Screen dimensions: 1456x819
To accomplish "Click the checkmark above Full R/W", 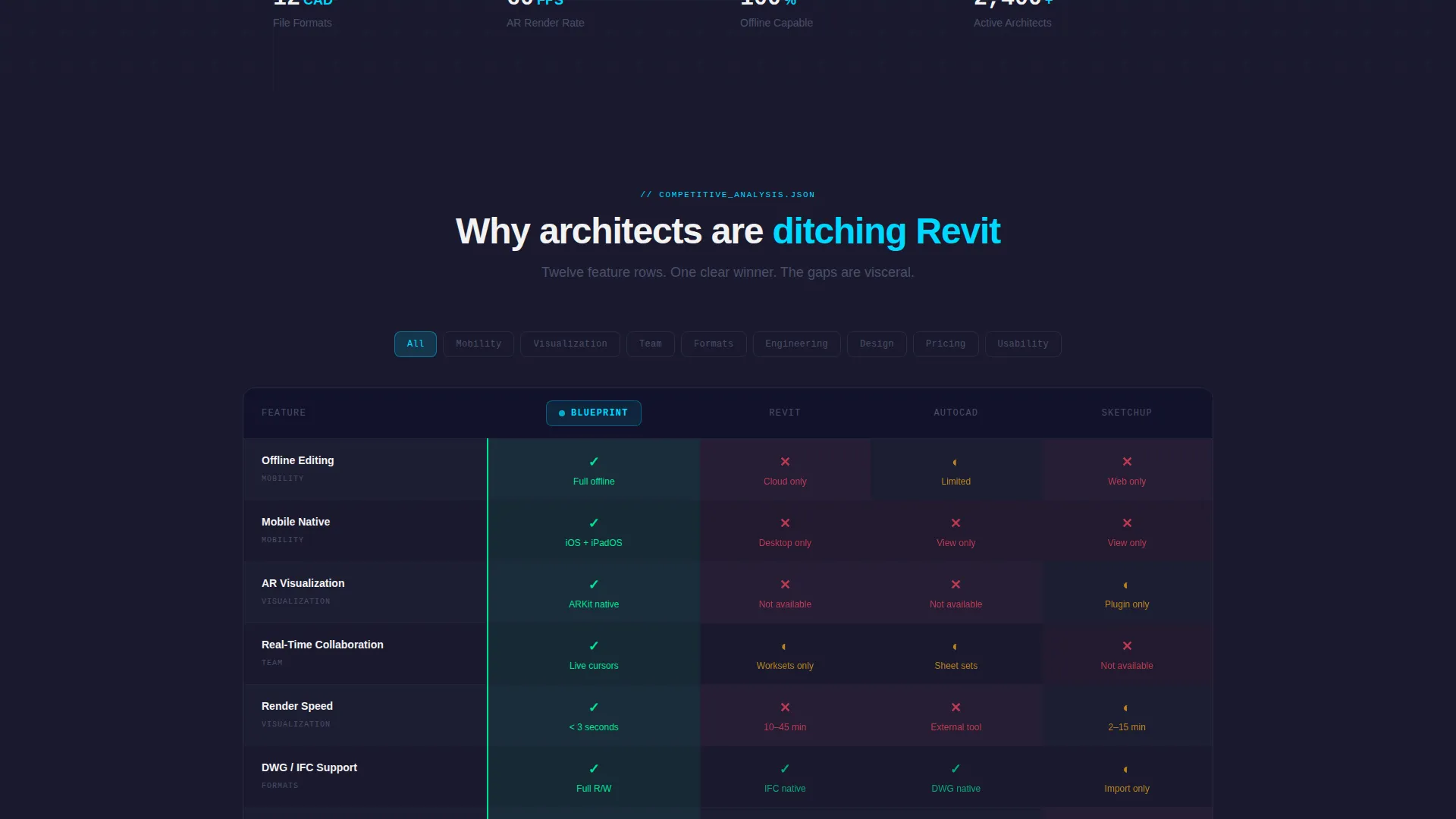I will [x=594, y=769].
